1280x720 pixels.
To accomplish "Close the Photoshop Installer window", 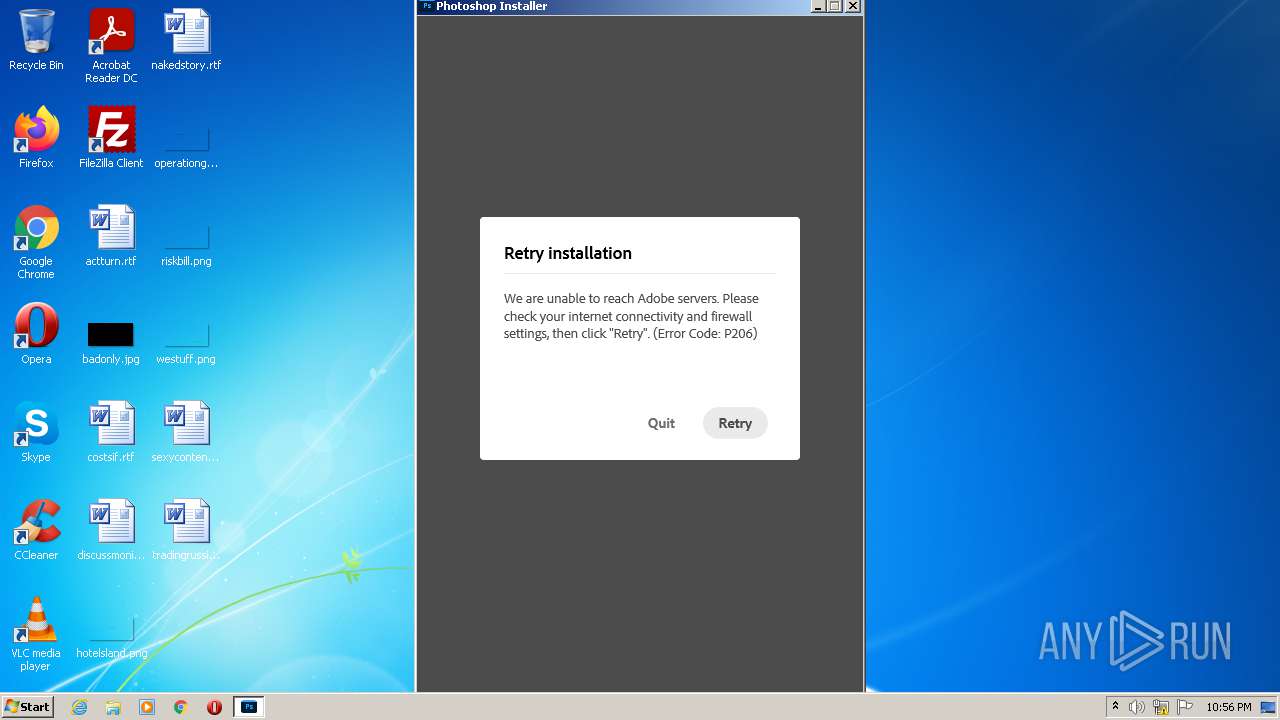I will tap(852, 6).
